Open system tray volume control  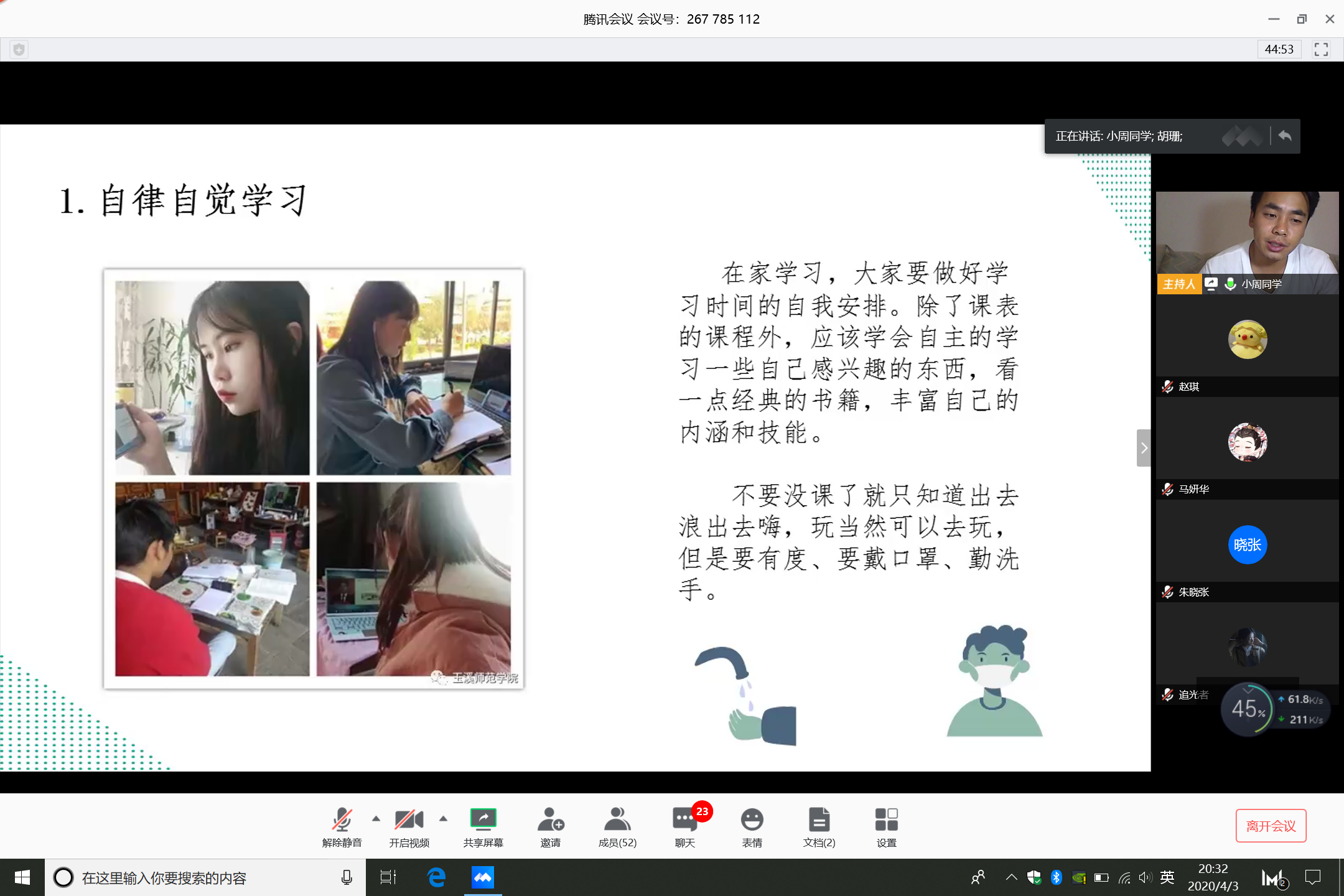1145,877
